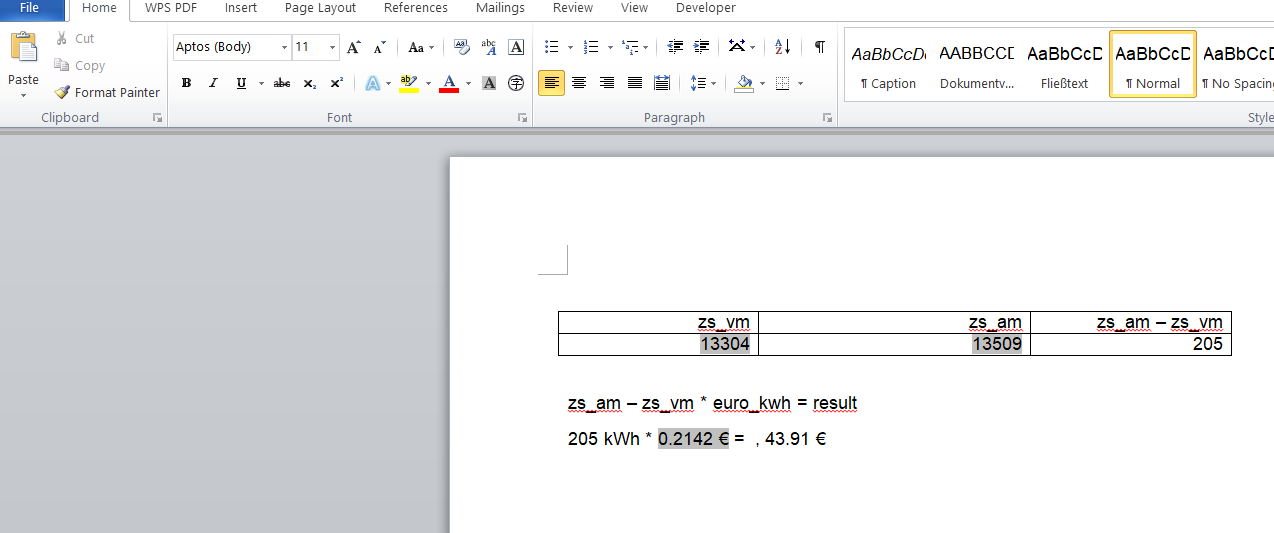The width and height of the screenshot is (1274, 533).
Task: Switch to the Insert tab
Action: pos(240,8)
